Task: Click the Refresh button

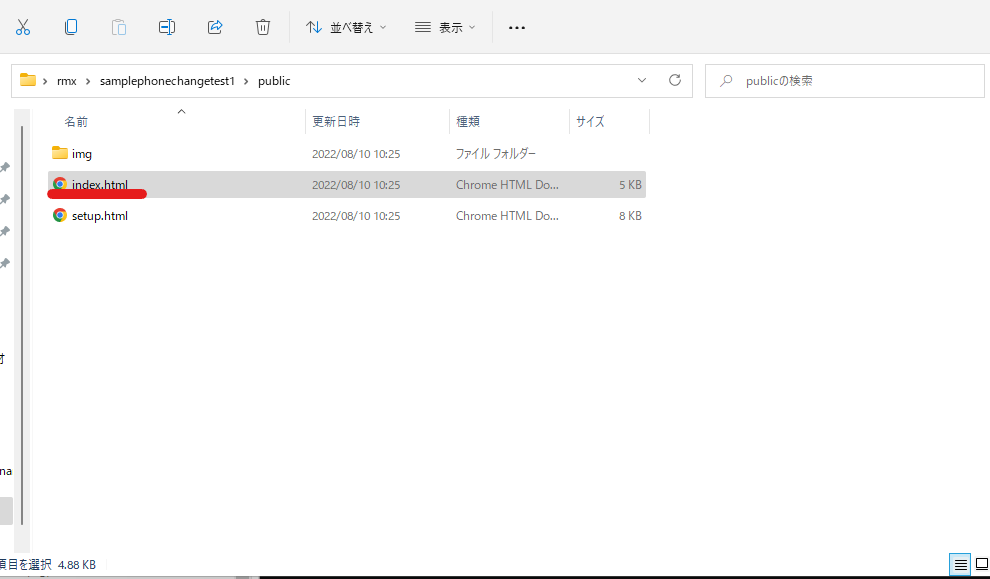Action: pyautogui.click(x=675, y=80)
